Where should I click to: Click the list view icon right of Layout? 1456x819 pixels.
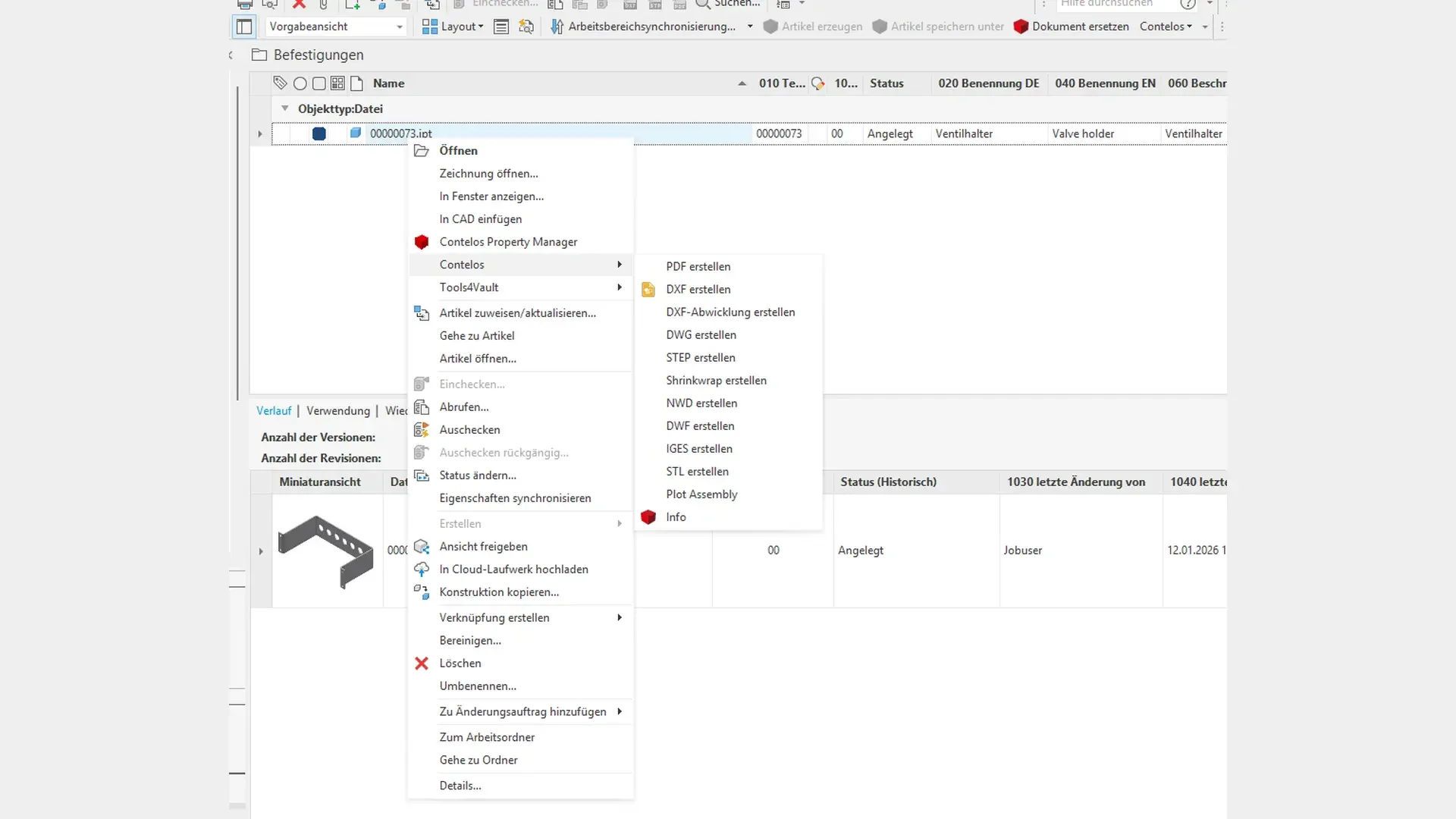click(x=501, y=27)
